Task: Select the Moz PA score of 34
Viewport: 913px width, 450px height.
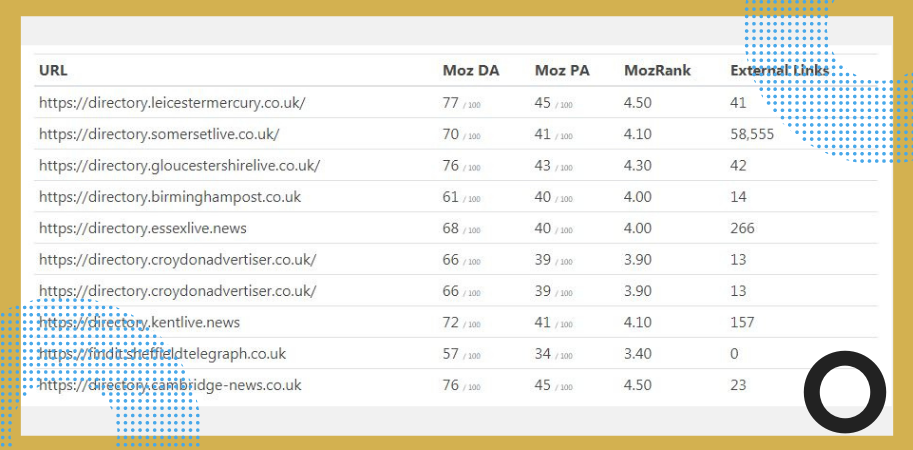Action: 543,354
